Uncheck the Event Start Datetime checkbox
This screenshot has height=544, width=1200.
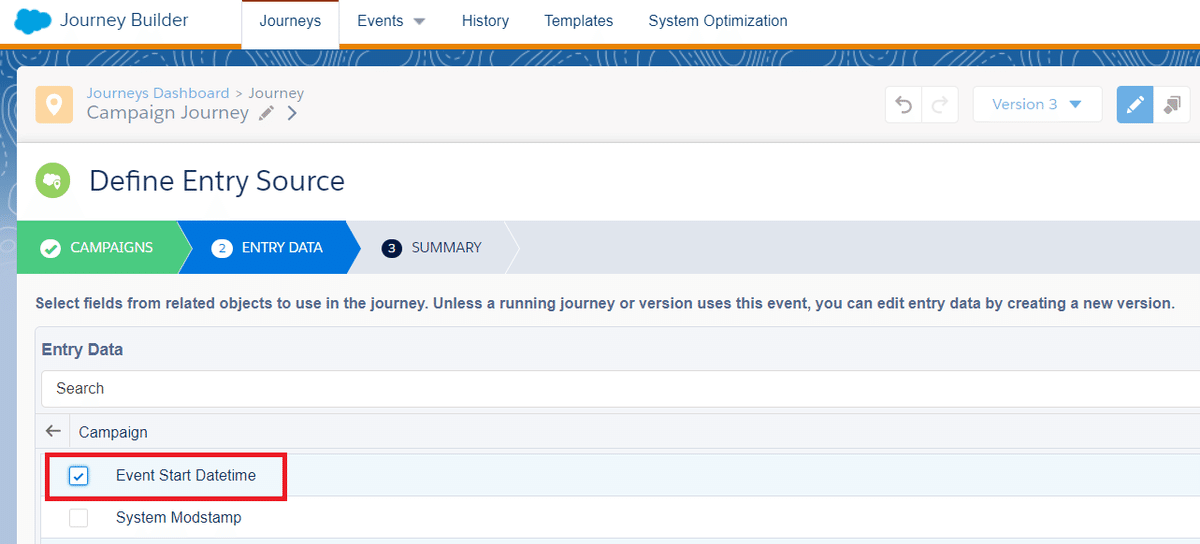click(79, 476)
